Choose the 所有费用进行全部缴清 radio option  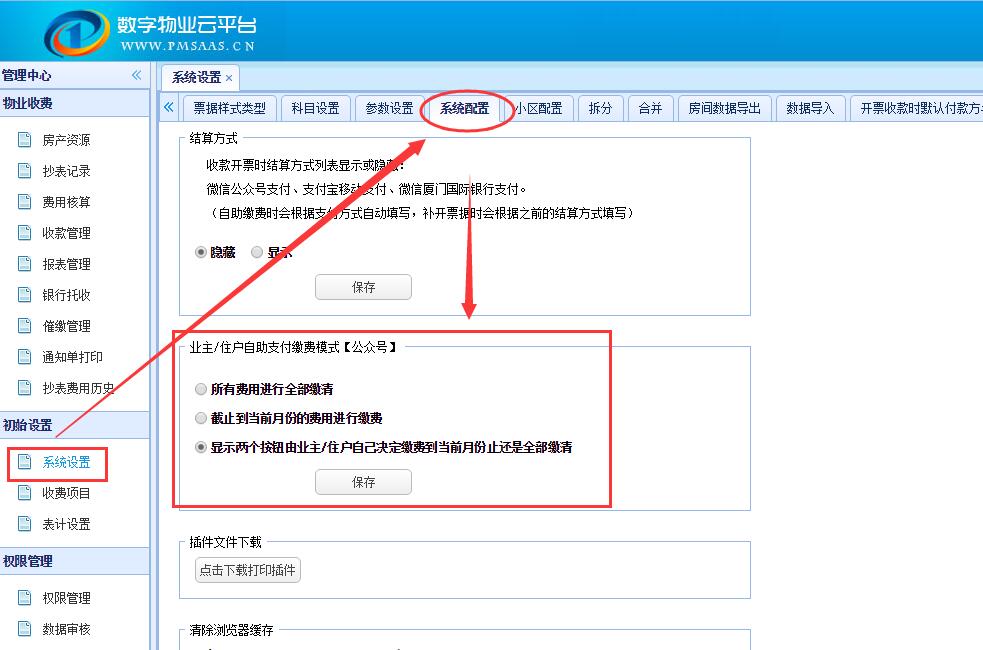[201, 389]
